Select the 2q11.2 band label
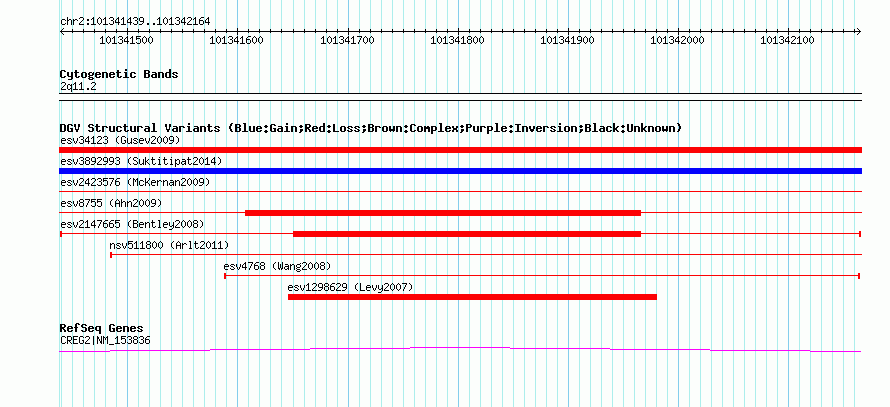 78,86
